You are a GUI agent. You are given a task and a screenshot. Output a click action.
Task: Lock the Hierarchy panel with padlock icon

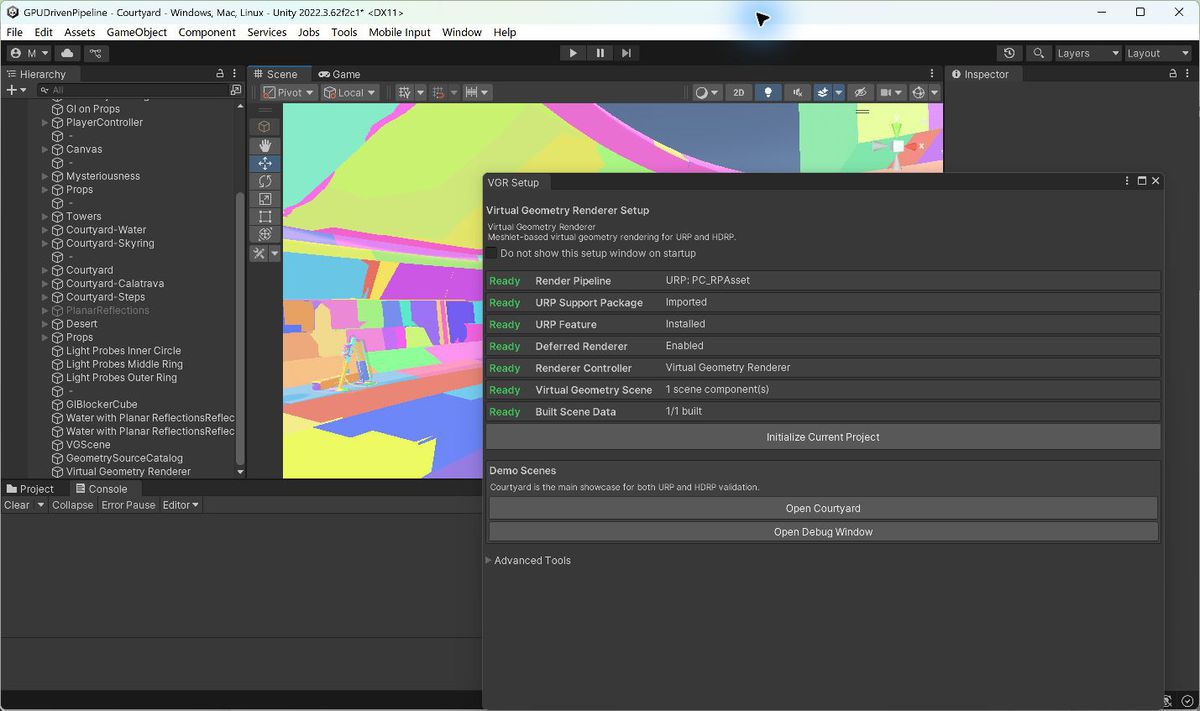coord(220,74)
